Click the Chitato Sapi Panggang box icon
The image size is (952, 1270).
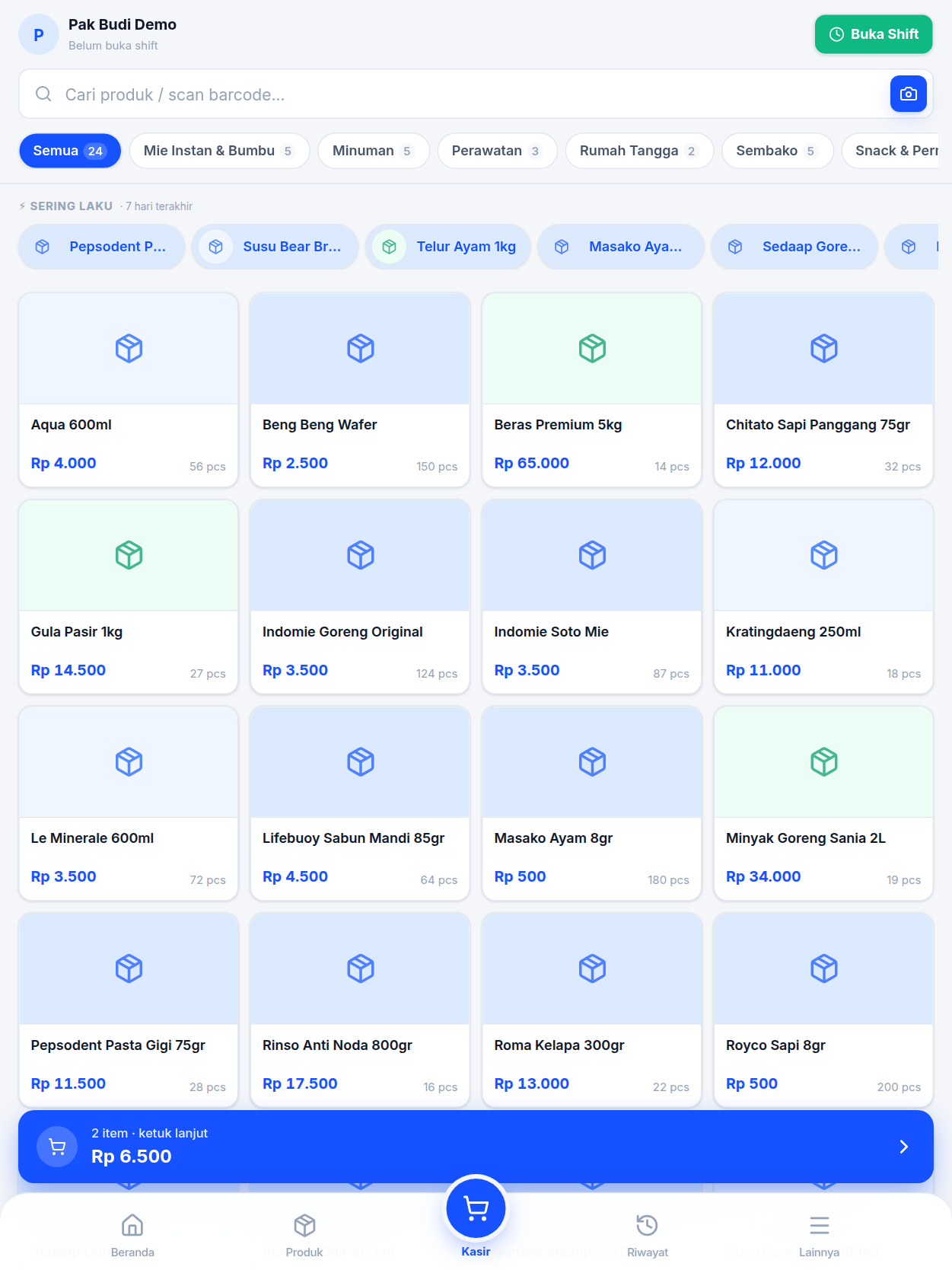click(x=824, y=349)
